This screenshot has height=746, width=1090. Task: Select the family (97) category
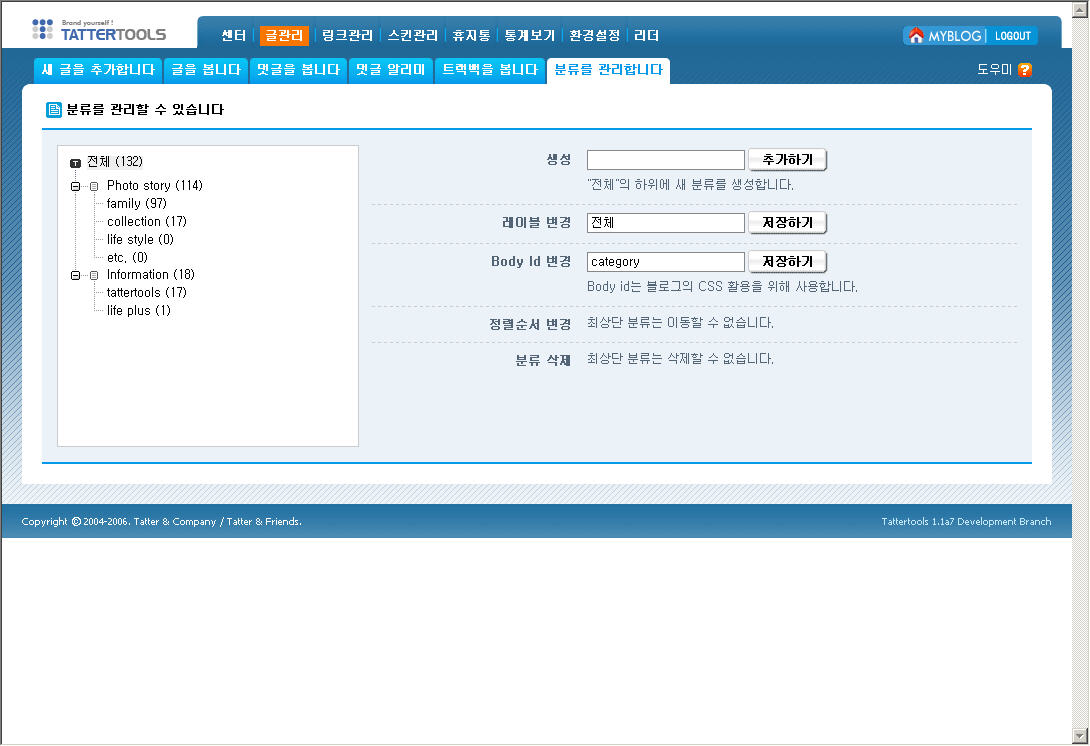pos(136,204)
